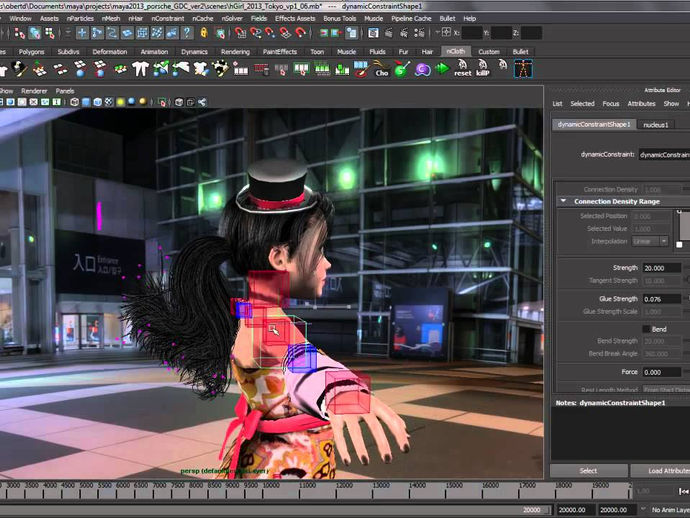Click the range slider bar showing 20000

point(275,510)
